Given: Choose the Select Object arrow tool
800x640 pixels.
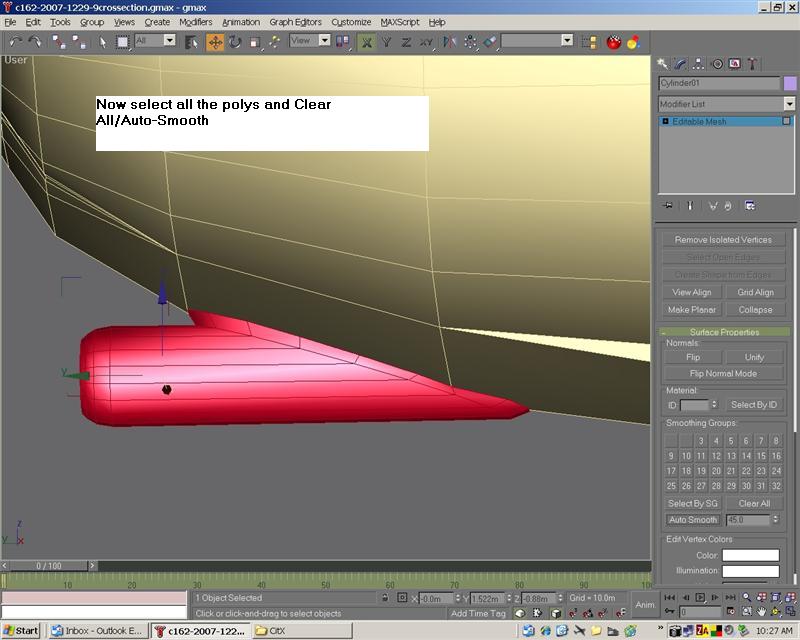Looking at the screenshot, I should point(103,42).
